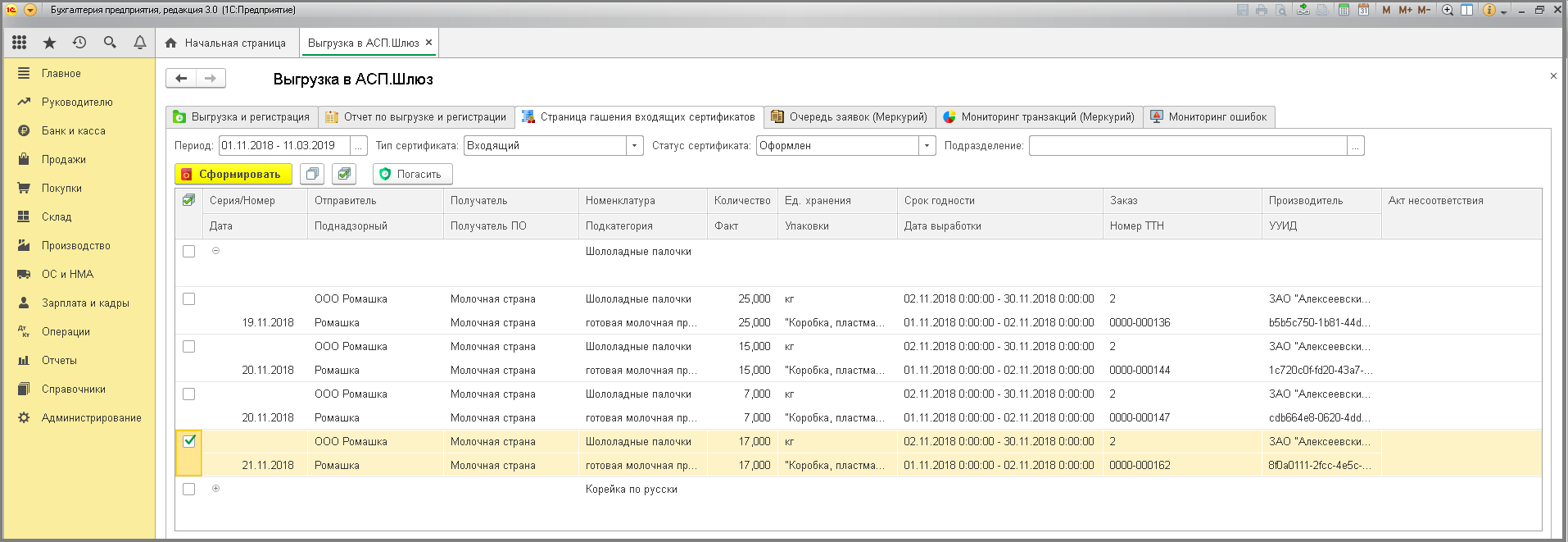This screenshot has height=542, width=1568.
Task: Tick the Корейка по русски group checkbox
Action: click(188, 489)
